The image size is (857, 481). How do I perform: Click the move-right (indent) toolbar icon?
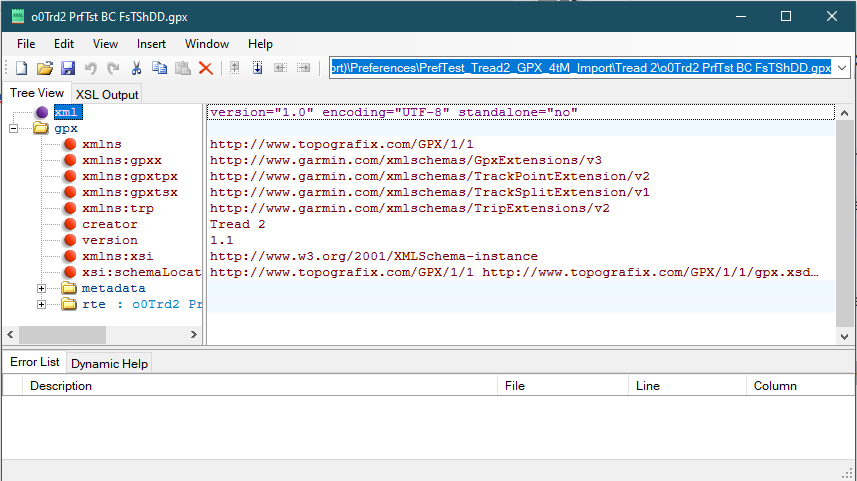[303, 68]
